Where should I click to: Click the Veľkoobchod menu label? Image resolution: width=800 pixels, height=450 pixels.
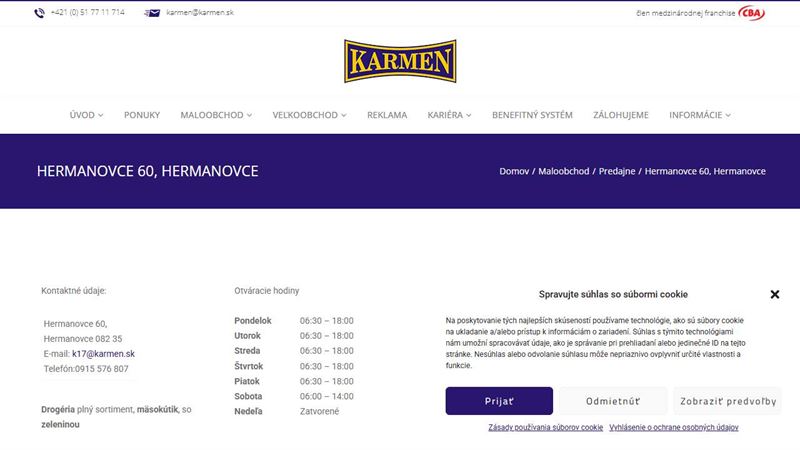click(x=305, y=115)
